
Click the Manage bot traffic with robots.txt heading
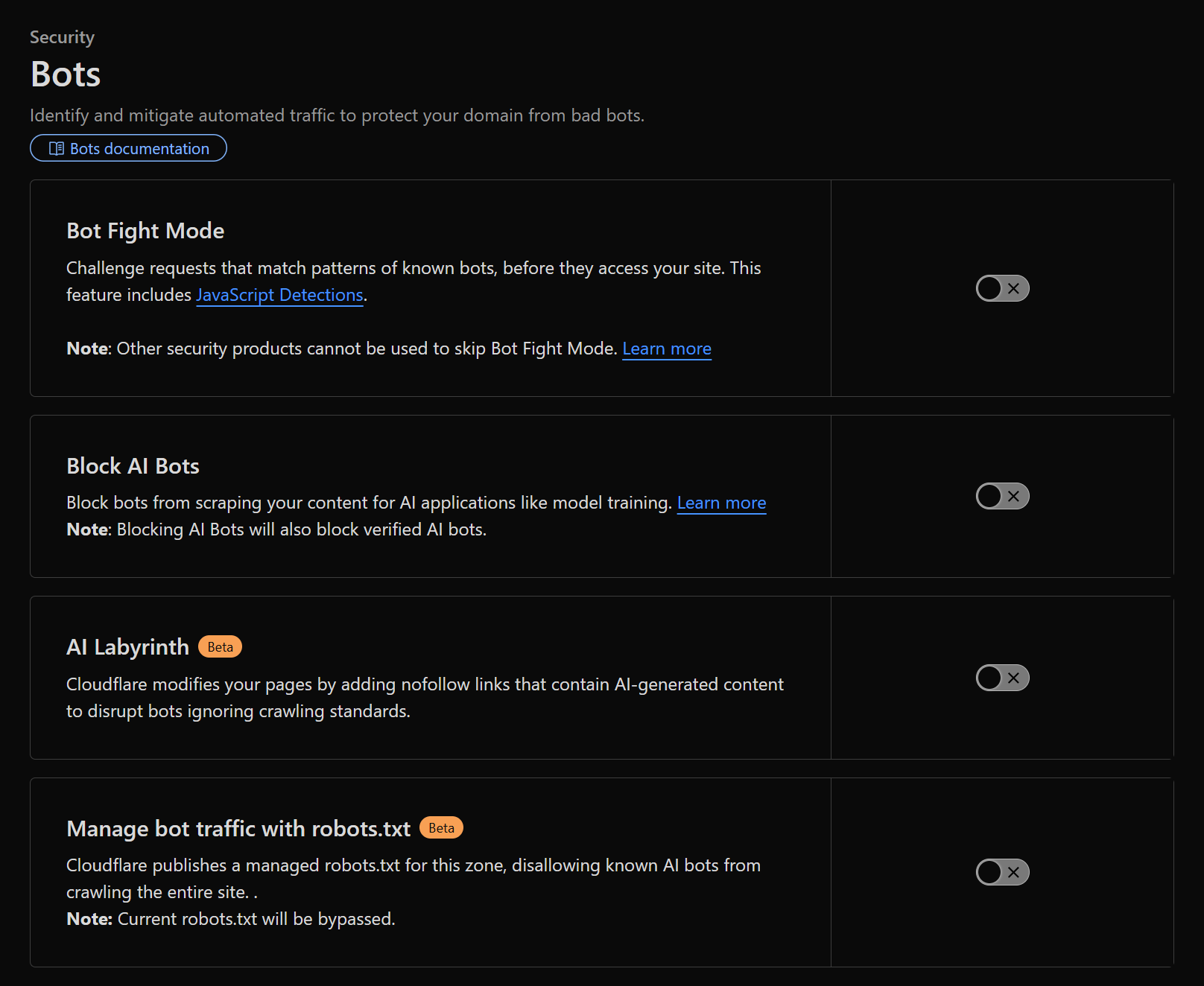point(238,828)
